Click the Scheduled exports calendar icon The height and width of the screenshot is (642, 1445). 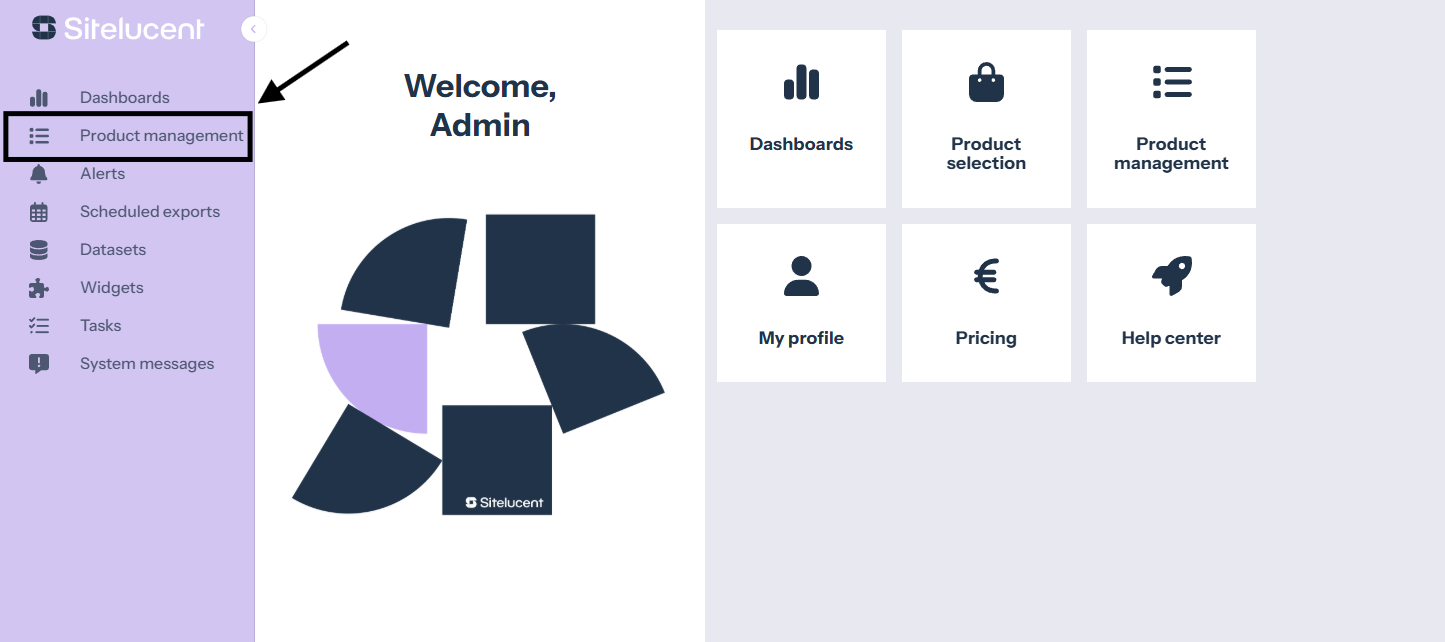[39, 212]
